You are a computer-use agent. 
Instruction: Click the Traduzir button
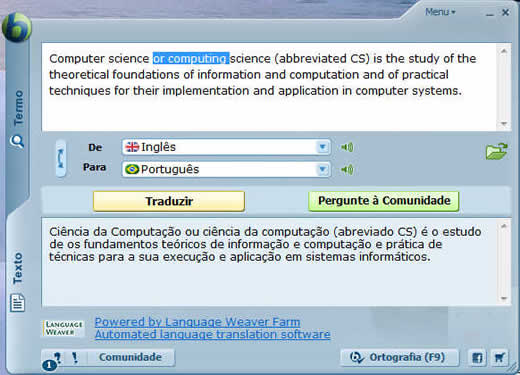pyautogui.click(x=169, y=201)
